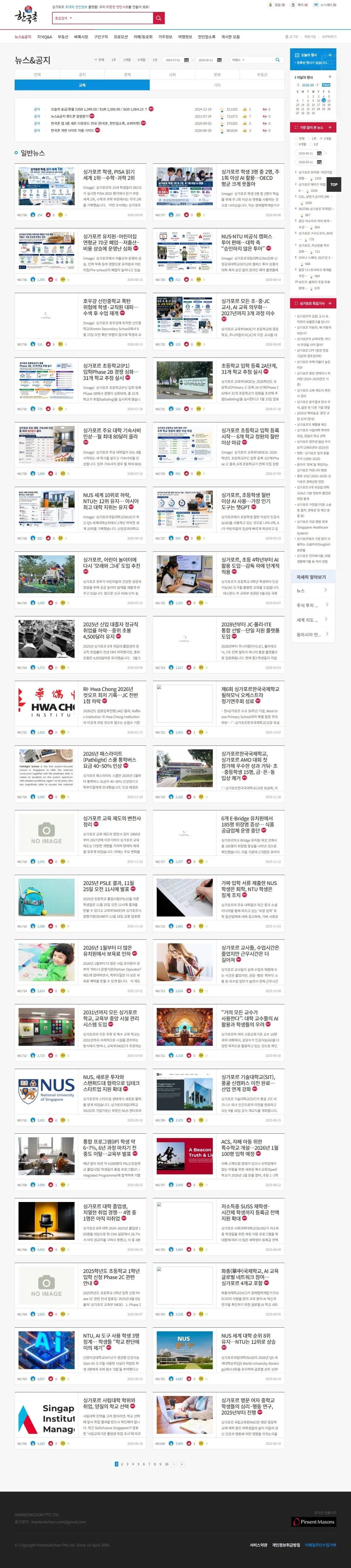Click the TOP floating button
Screen dimensions: 351x1568
click(x=333, y=184)
